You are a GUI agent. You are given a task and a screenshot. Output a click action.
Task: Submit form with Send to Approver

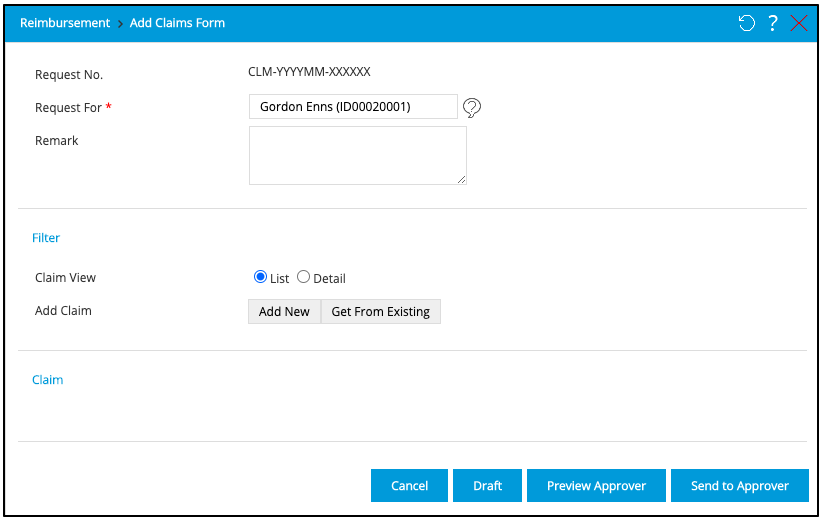point(740,485)
